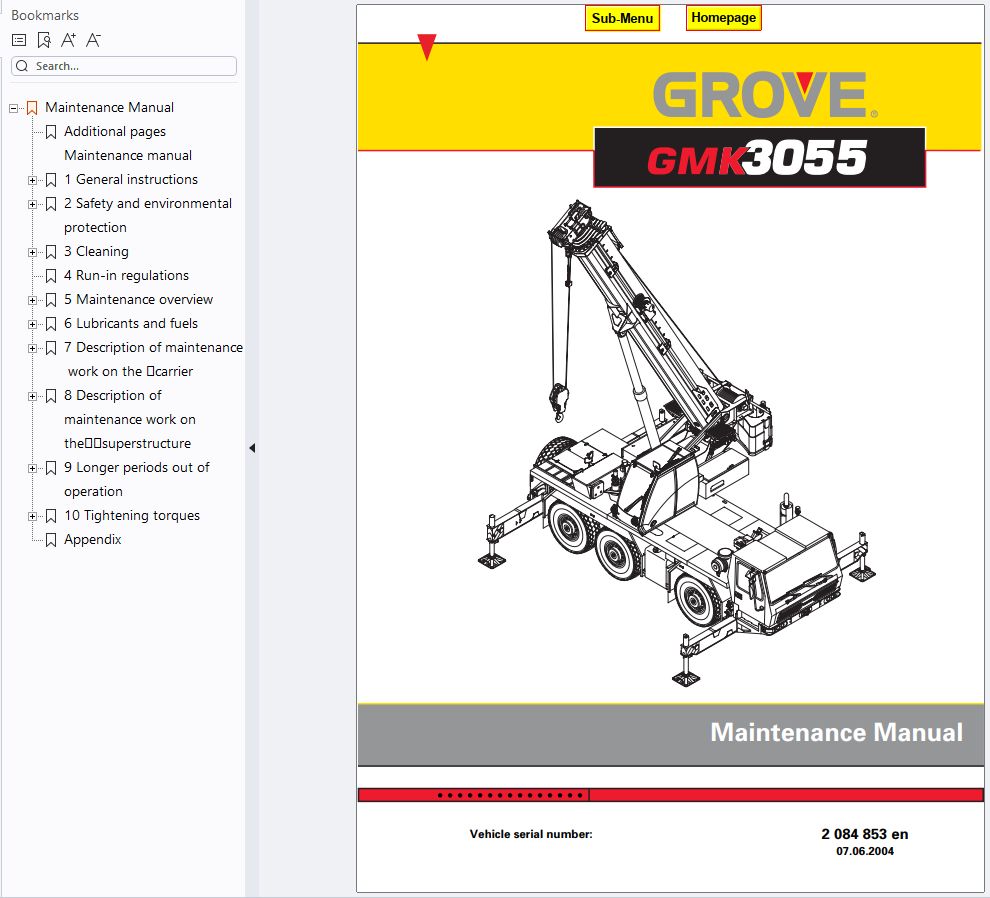Click the GMK3055 crane drawing

click(676, 444)
